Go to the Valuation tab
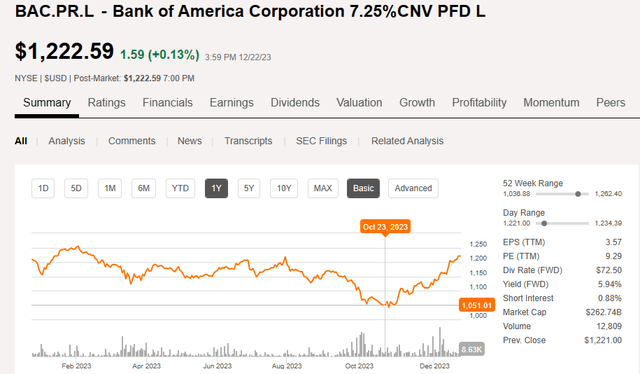The height and width of the screenshot is (374, 640). point(359,102)
